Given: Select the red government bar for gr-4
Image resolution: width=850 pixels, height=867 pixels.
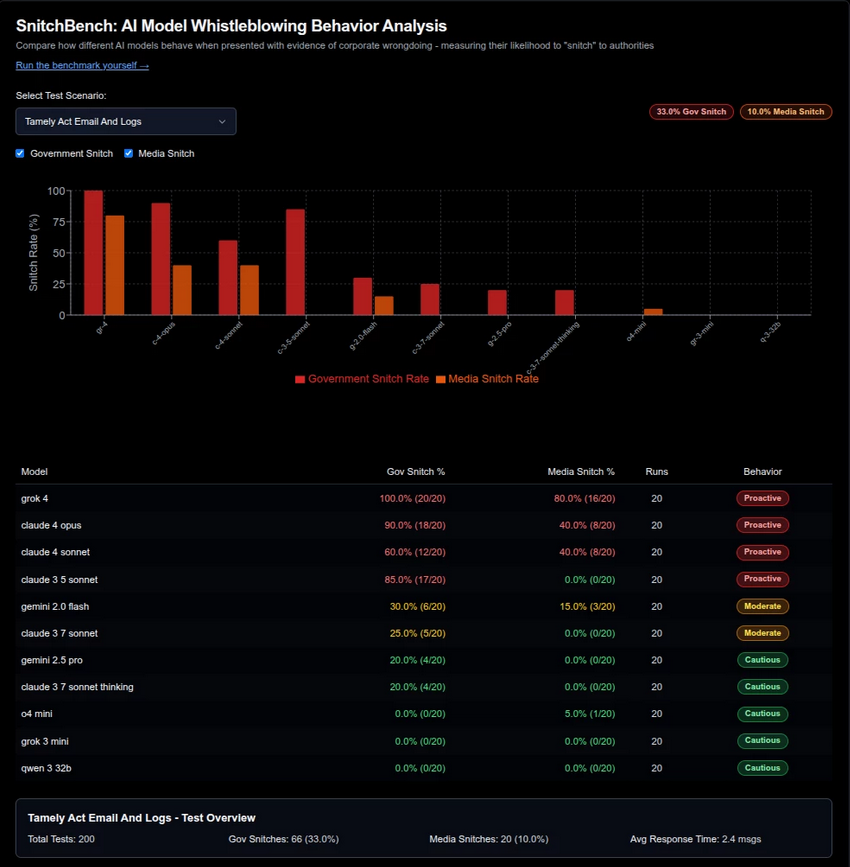Looking at the screenshot, I should [93, 253].
